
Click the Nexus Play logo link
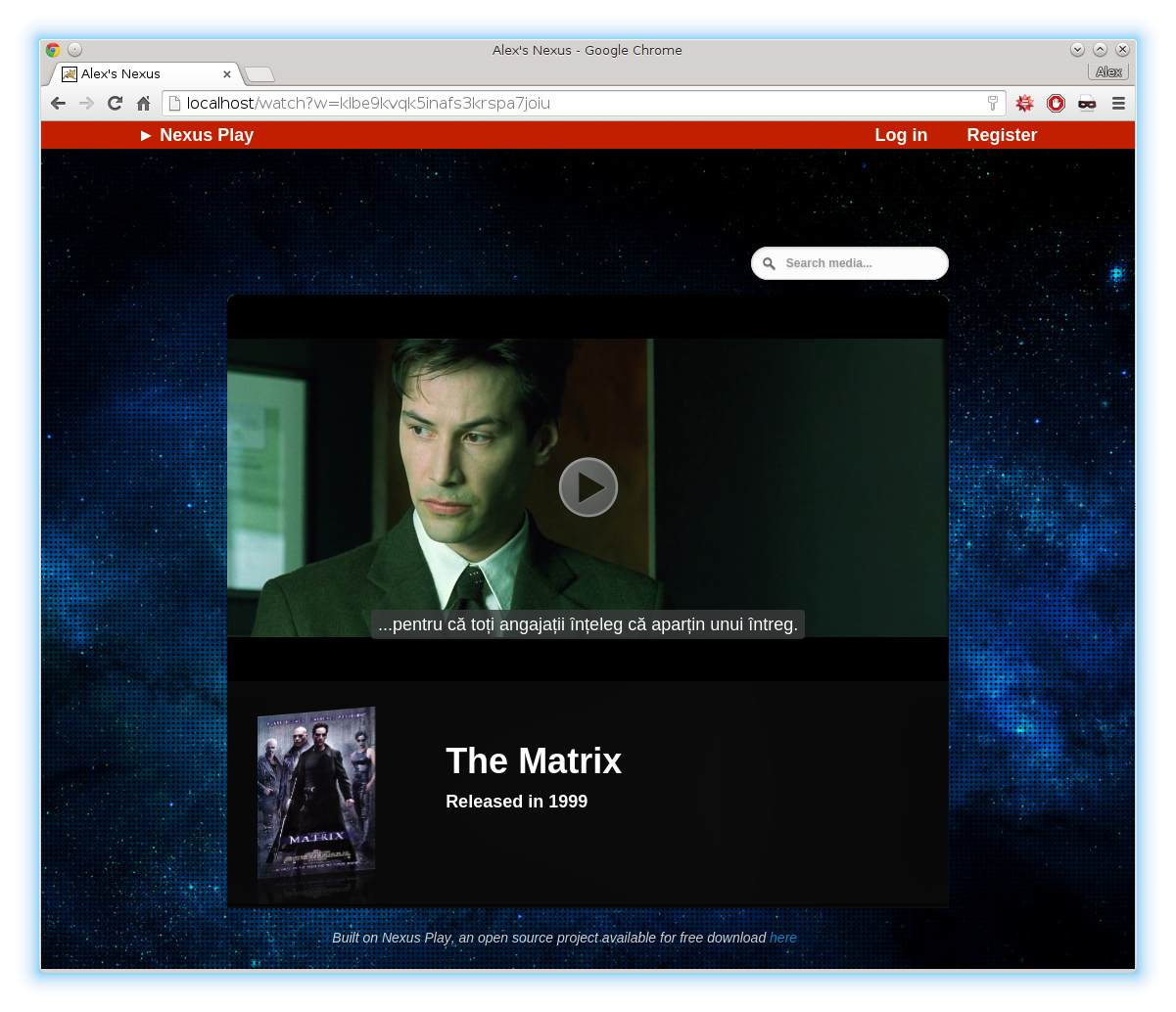(197, 135)
